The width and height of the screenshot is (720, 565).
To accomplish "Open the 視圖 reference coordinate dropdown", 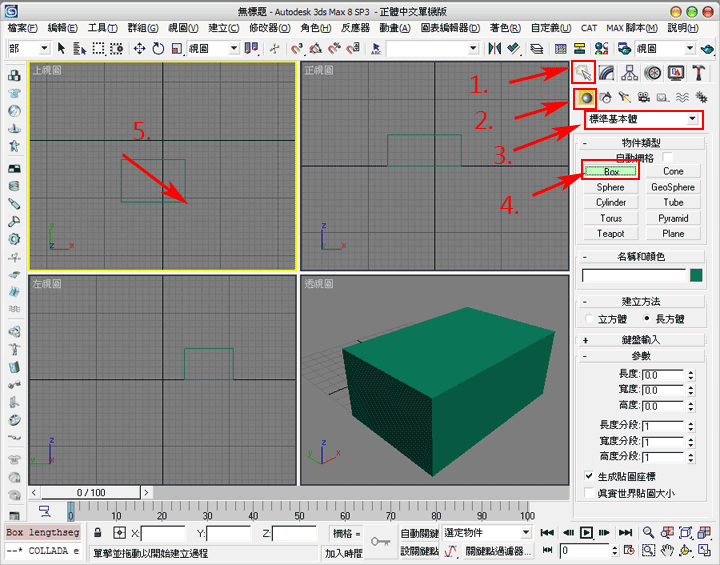I will pyautogui.click(x=213, y=48).
